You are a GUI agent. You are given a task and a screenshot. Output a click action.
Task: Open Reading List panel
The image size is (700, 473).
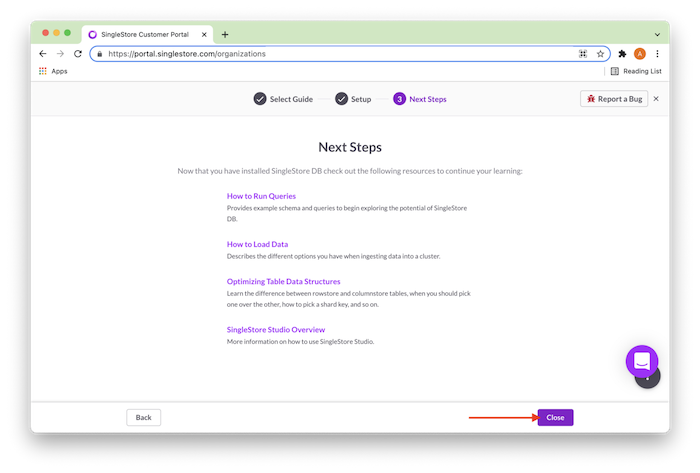click(x=636, y=71)
